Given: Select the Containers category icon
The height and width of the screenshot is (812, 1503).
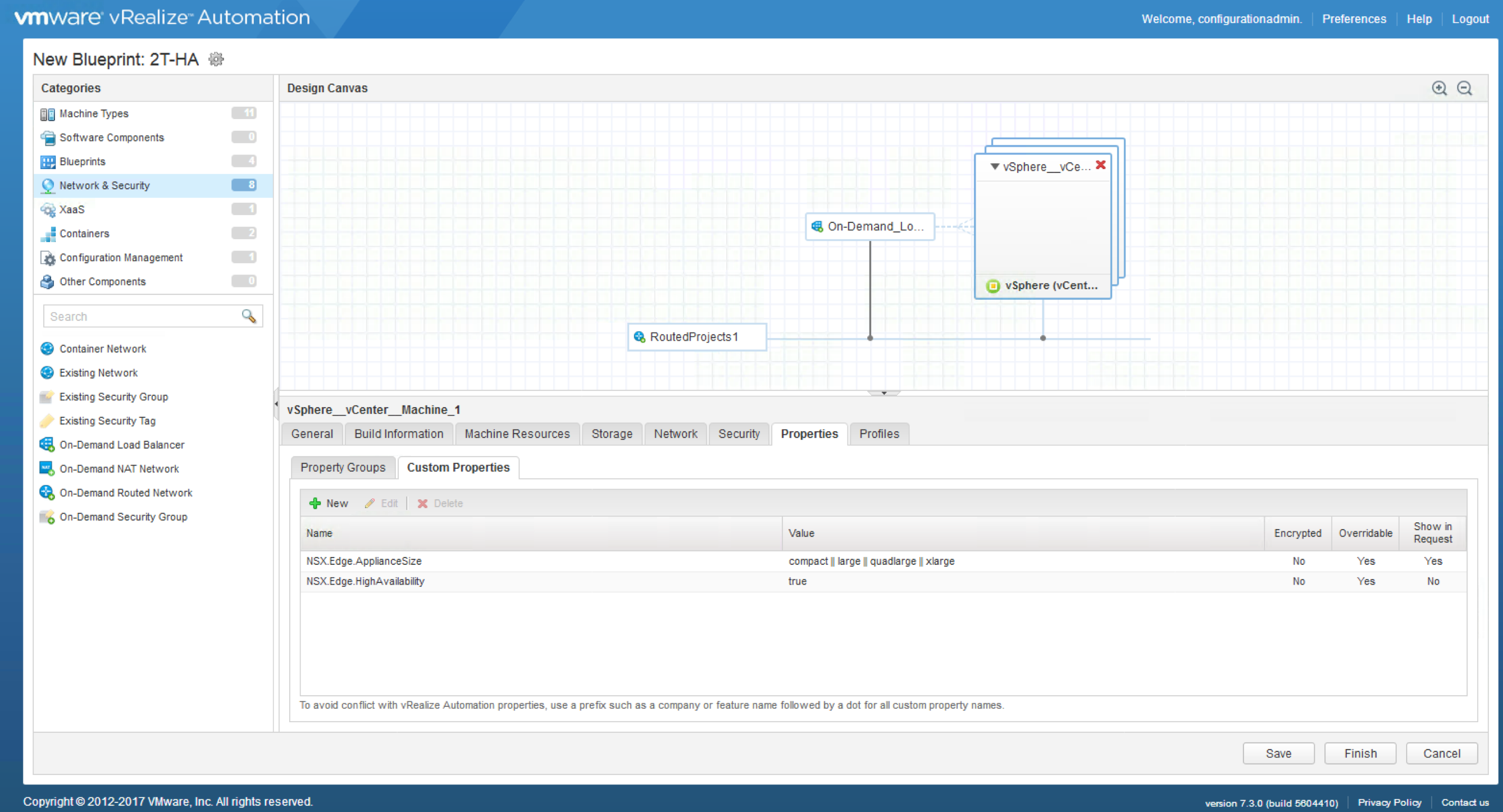Looking at the screenshot, I should 47,234.
